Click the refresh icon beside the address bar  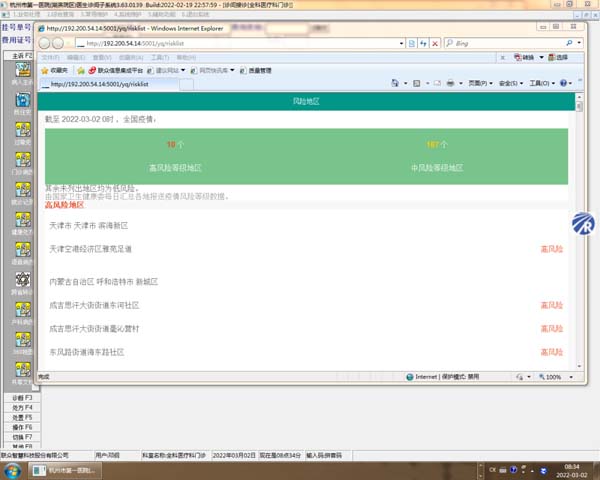pyautogui.click(x=424, y=44)
